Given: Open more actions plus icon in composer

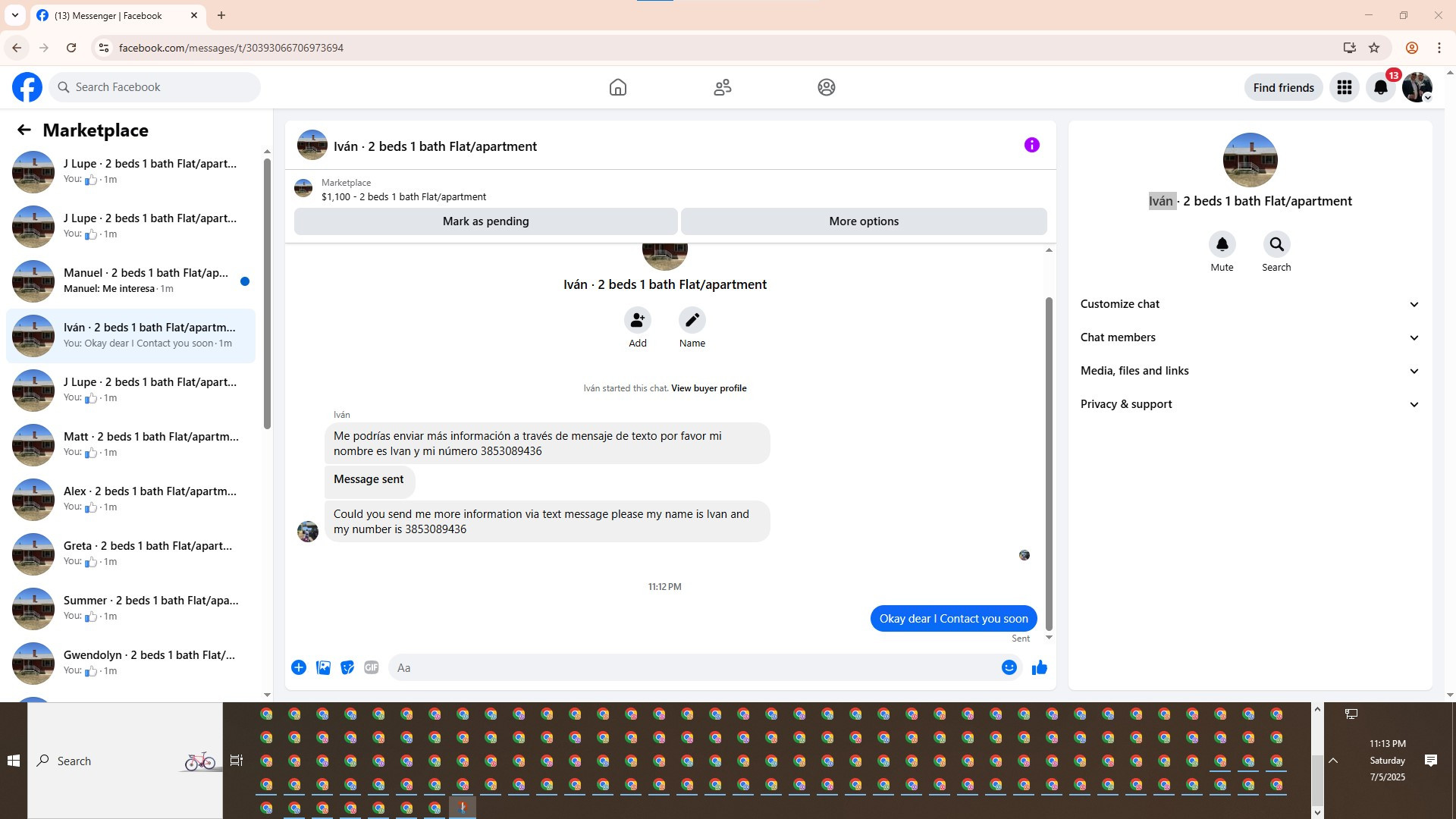Looking at the screenshot, I should coord(299,667).
